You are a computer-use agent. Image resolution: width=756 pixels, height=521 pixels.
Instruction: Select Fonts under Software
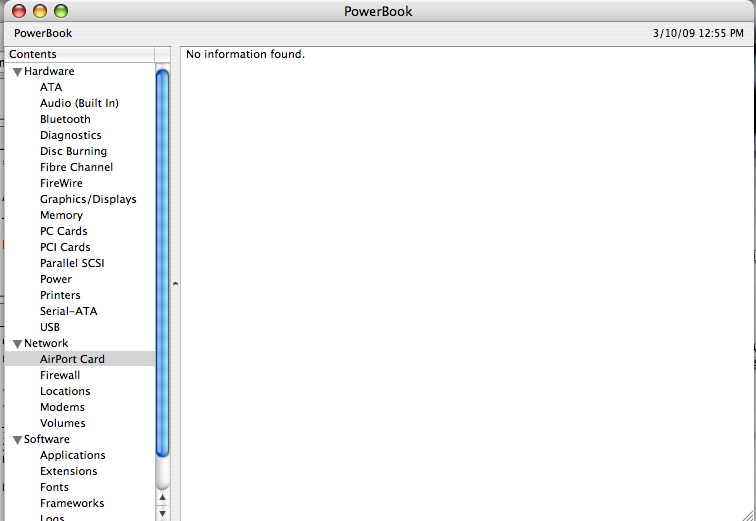pyautogui.click(x=54, y=487)
